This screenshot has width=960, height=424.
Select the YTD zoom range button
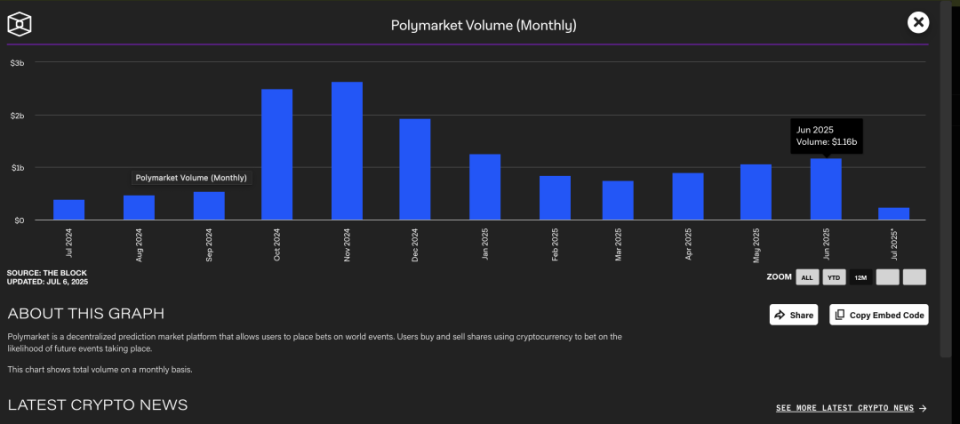tap(834, 277)
